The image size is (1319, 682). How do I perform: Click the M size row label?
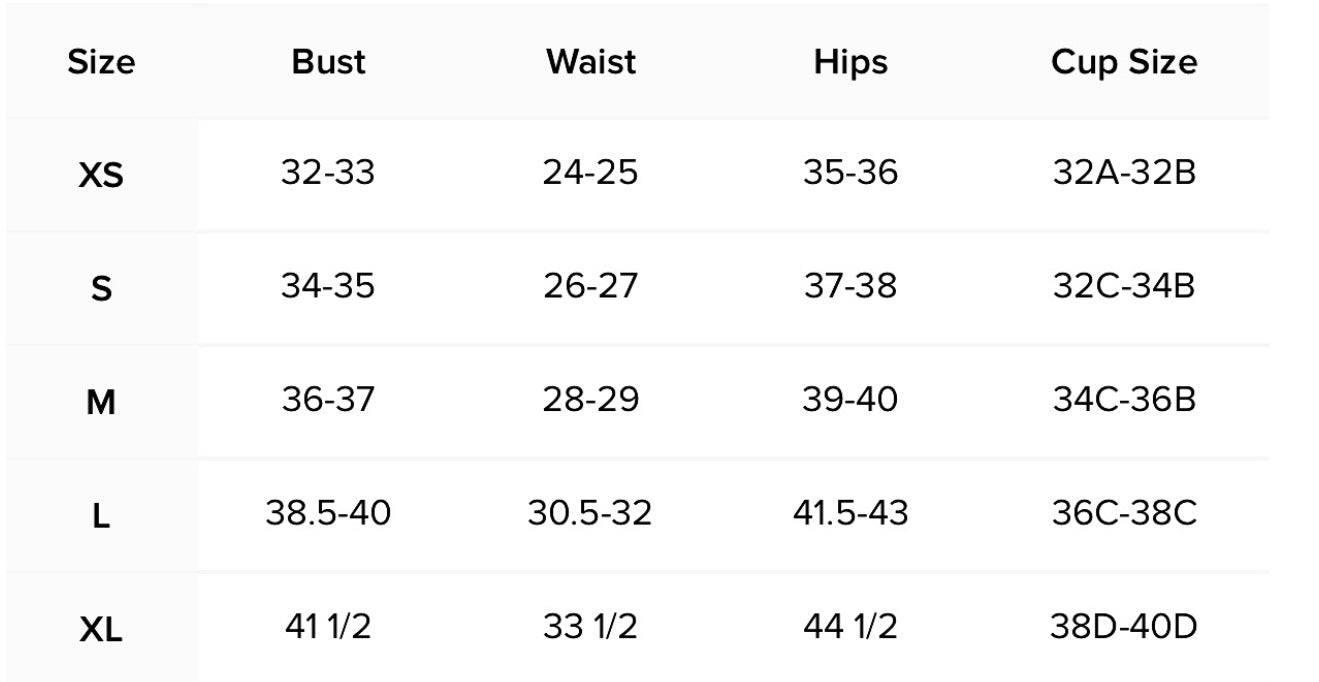pos(101,403)
